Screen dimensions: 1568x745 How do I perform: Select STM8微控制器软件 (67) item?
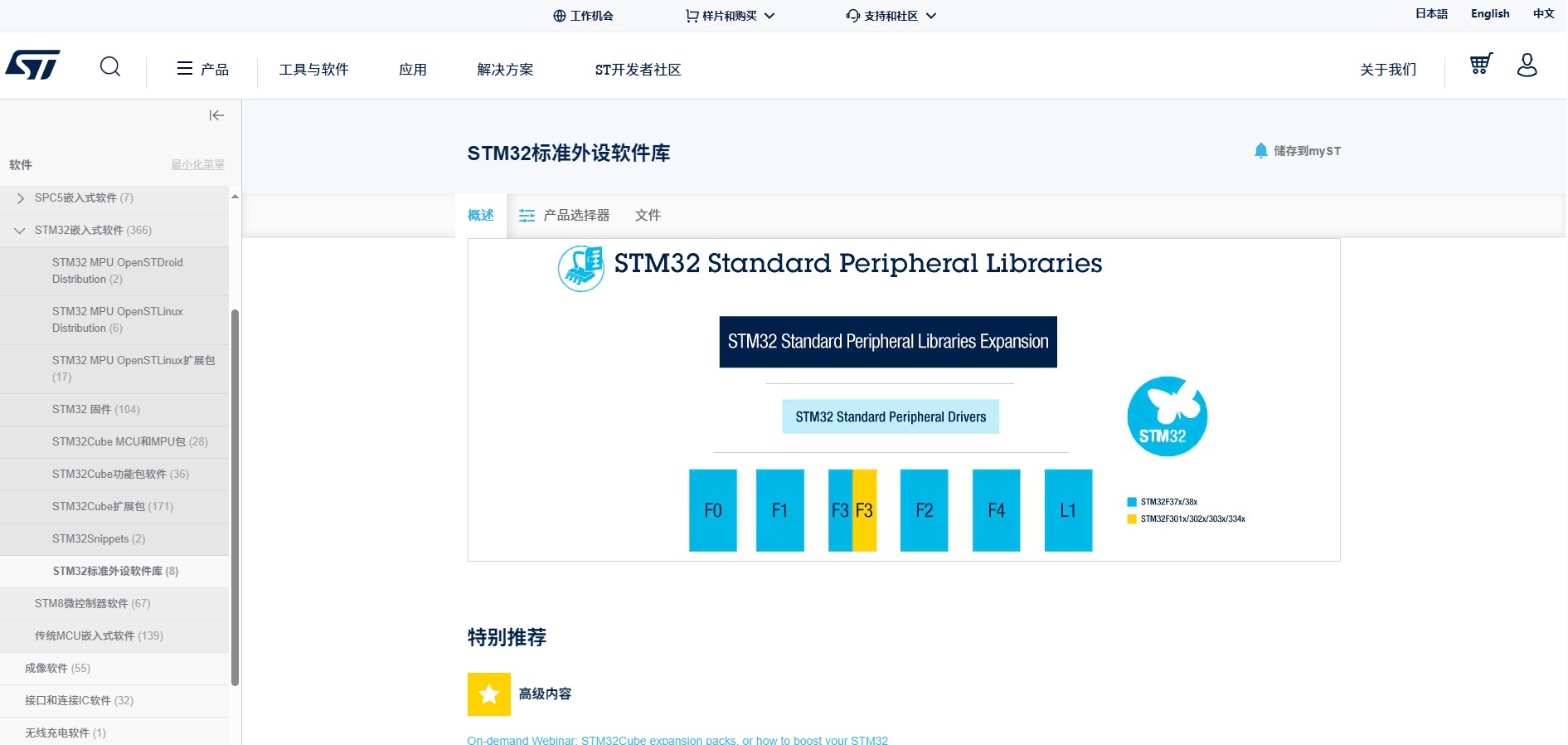coord(114,604)
